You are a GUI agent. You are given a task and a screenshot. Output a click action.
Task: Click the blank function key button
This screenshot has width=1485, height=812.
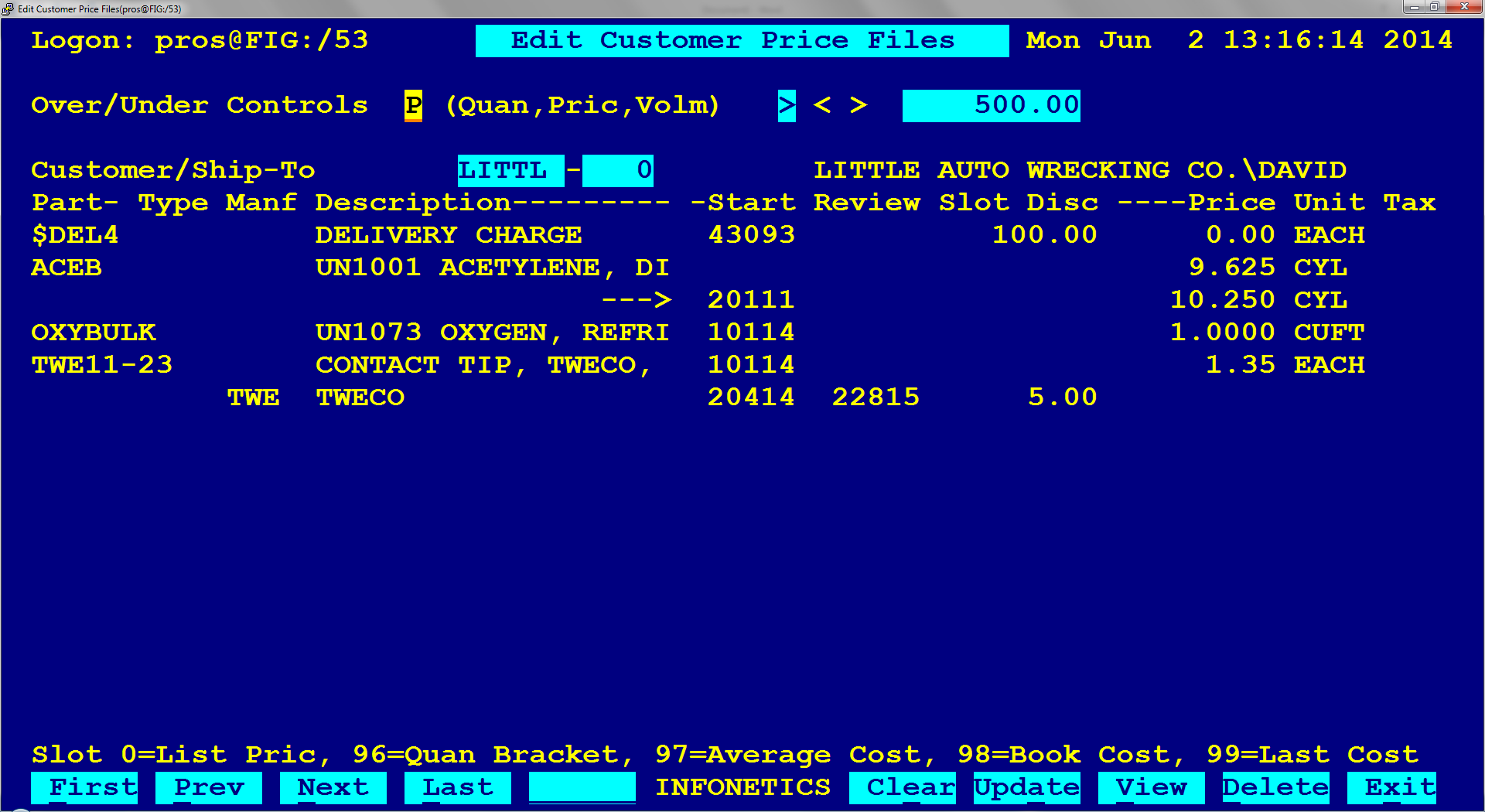click(x=582, y=787)
